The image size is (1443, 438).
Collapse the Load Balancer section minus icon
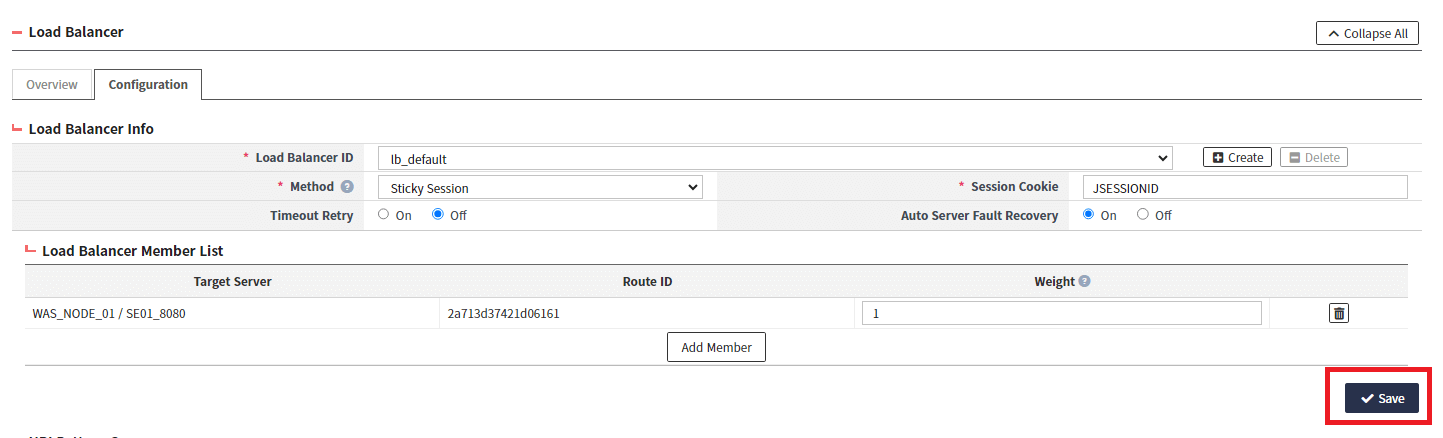coord(17,33)
